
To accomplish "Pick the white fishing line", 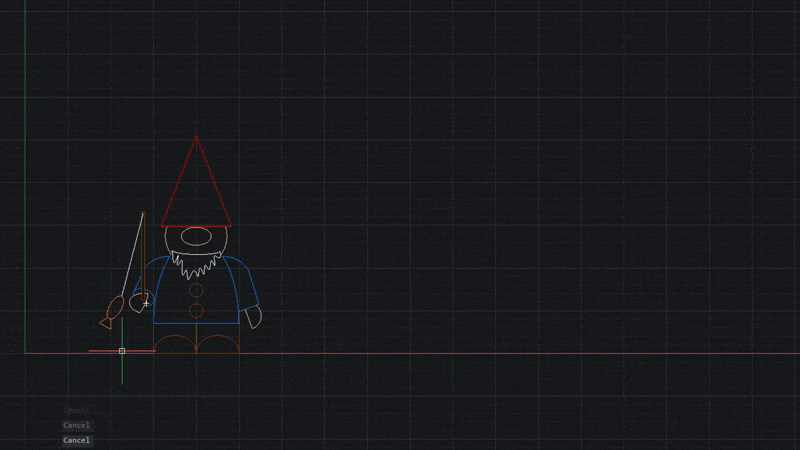I will (x=132, y=255).
